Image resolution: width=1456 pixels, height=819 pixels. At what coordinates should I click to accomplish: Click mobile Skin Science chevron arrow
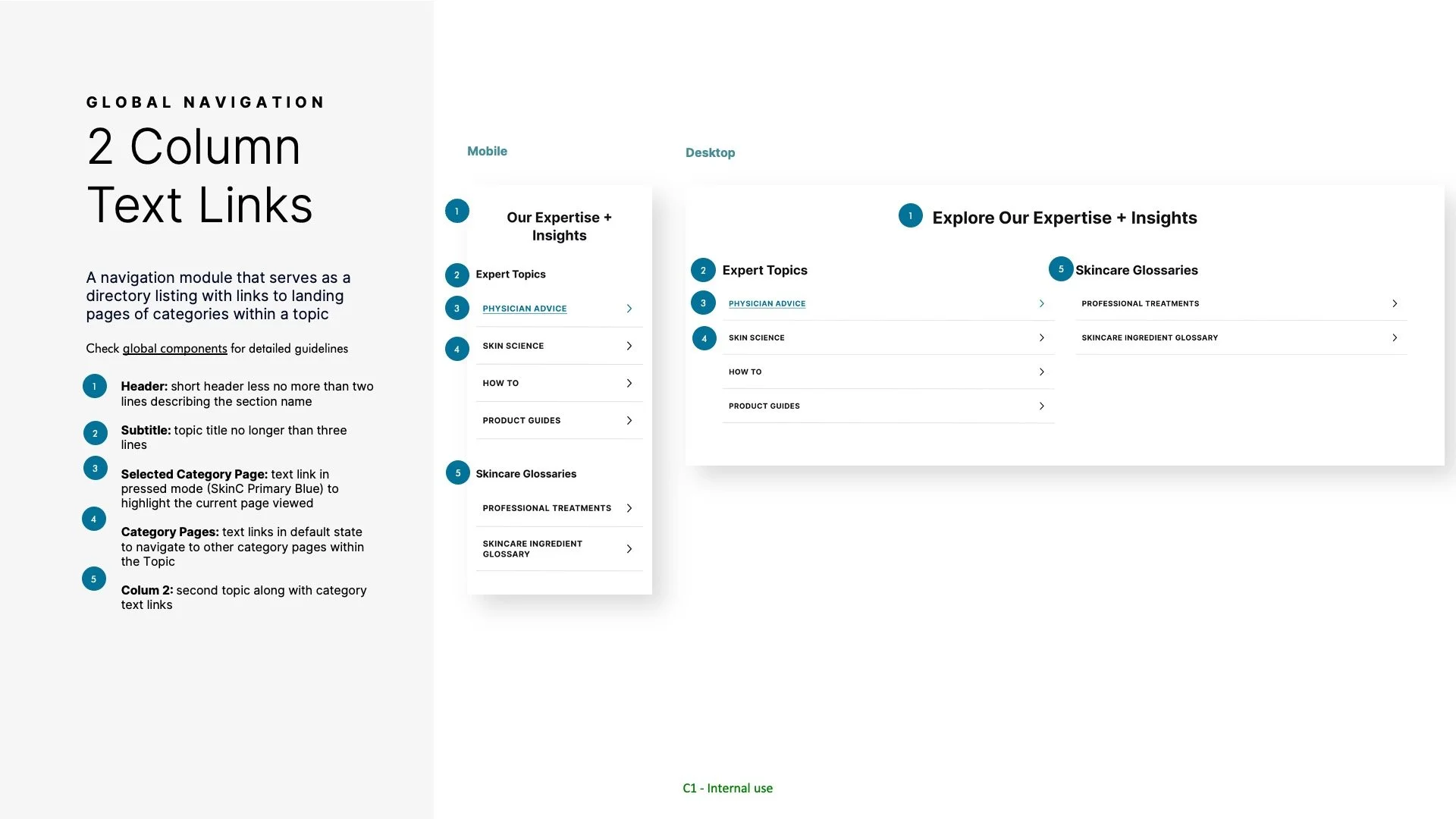pos(629,346)
